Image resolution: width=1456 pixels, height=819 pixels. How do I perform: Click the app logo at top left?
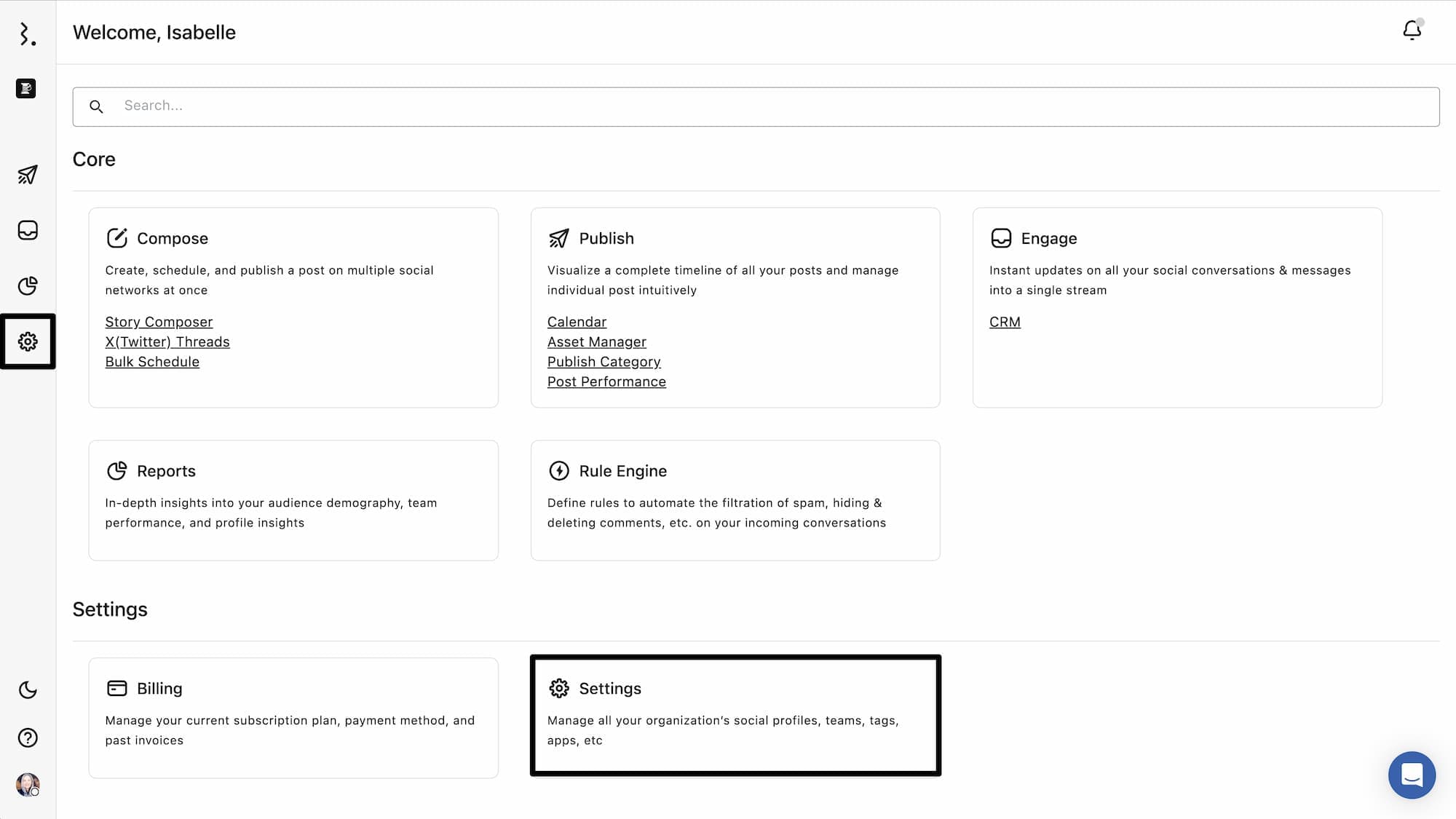(x=28, y=33)
